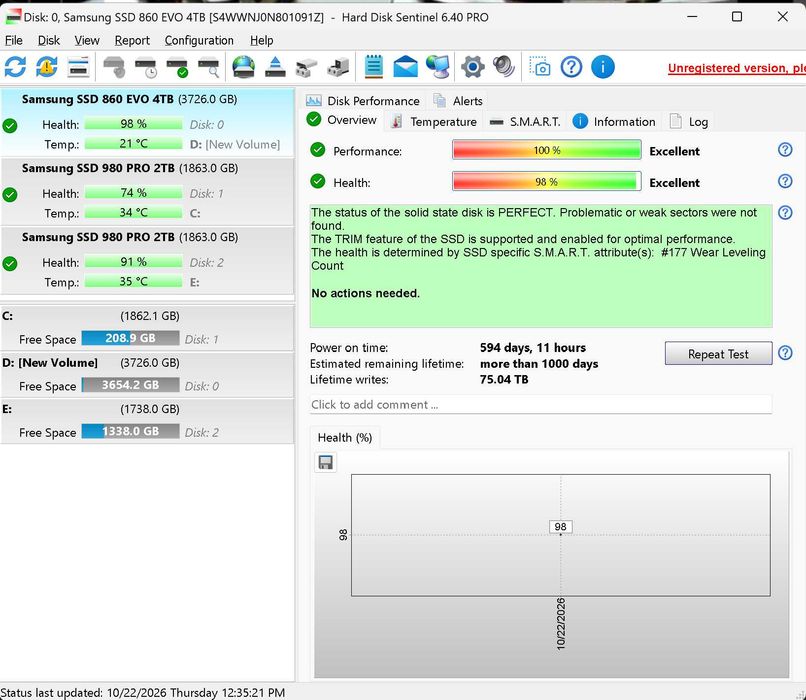Click 'more than 1000 days' remaining lifetime value
Image resolution: width=806 pixels, height=700 pixels.
(x=539, y=364)
